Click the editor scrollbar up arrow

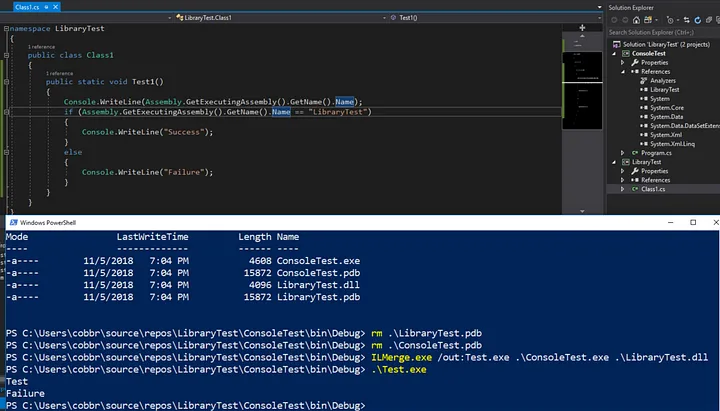pos(582,36)
